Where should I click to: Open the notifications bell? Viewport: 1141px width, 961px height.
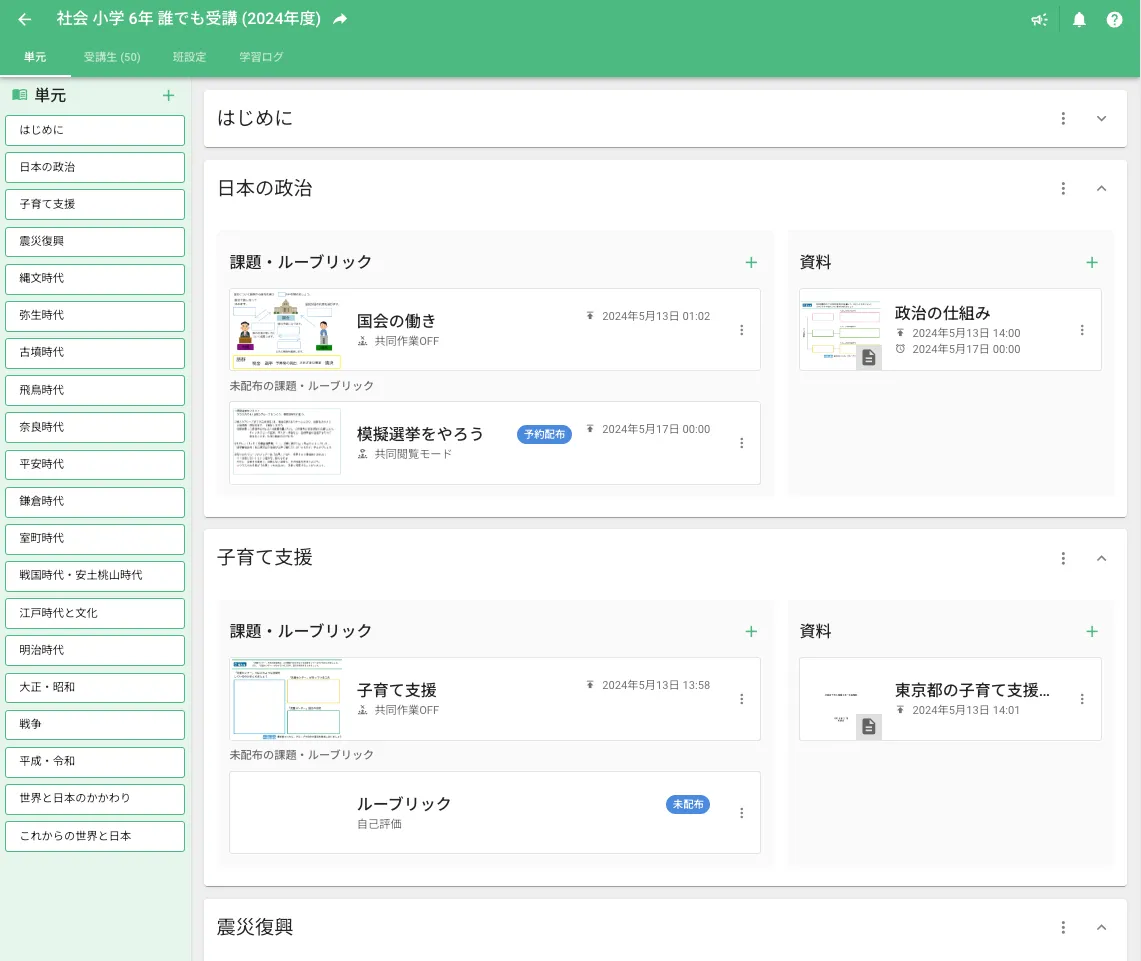pos(1079,20)
